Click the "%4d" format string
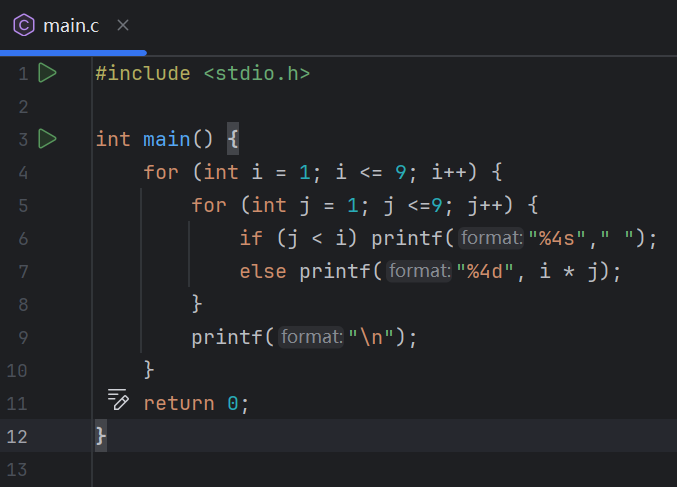Image resolution: width=677 pixels, height=487 pixels. pyautogui.click(x=484, y=271)
